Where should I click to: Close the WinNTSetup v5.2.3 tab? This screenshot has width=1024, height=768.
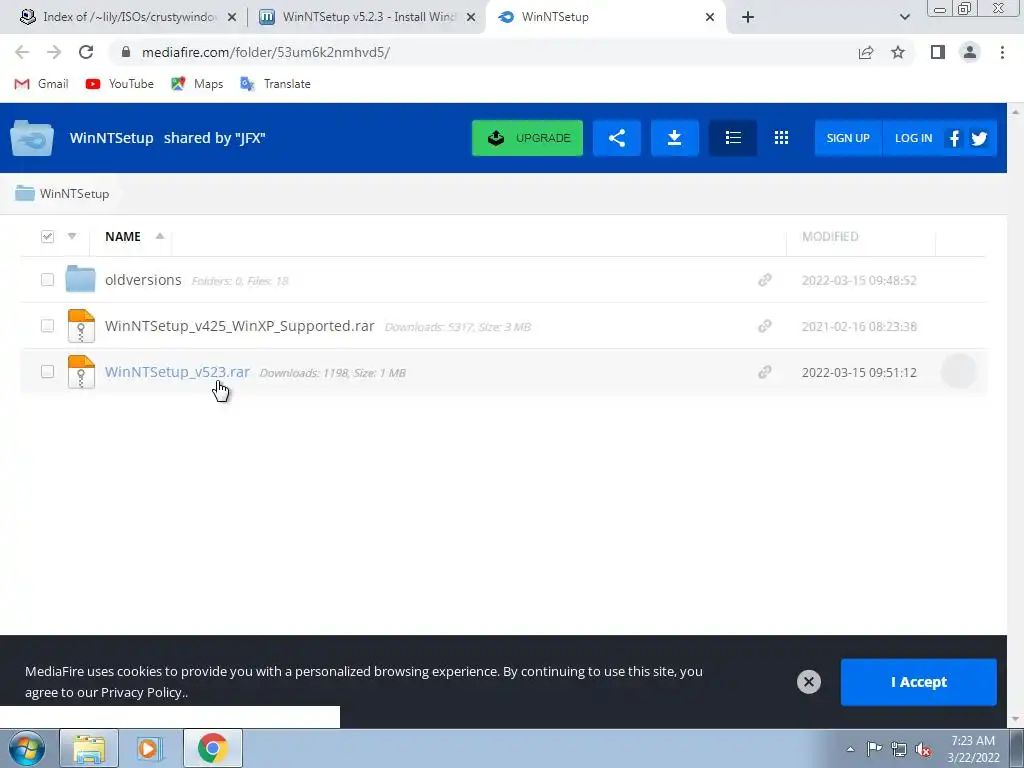(x=471, y=18)
